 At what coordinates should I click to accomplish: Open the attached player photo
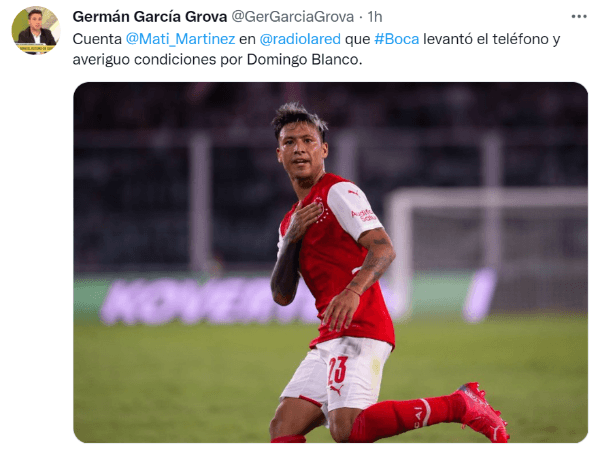330,262
